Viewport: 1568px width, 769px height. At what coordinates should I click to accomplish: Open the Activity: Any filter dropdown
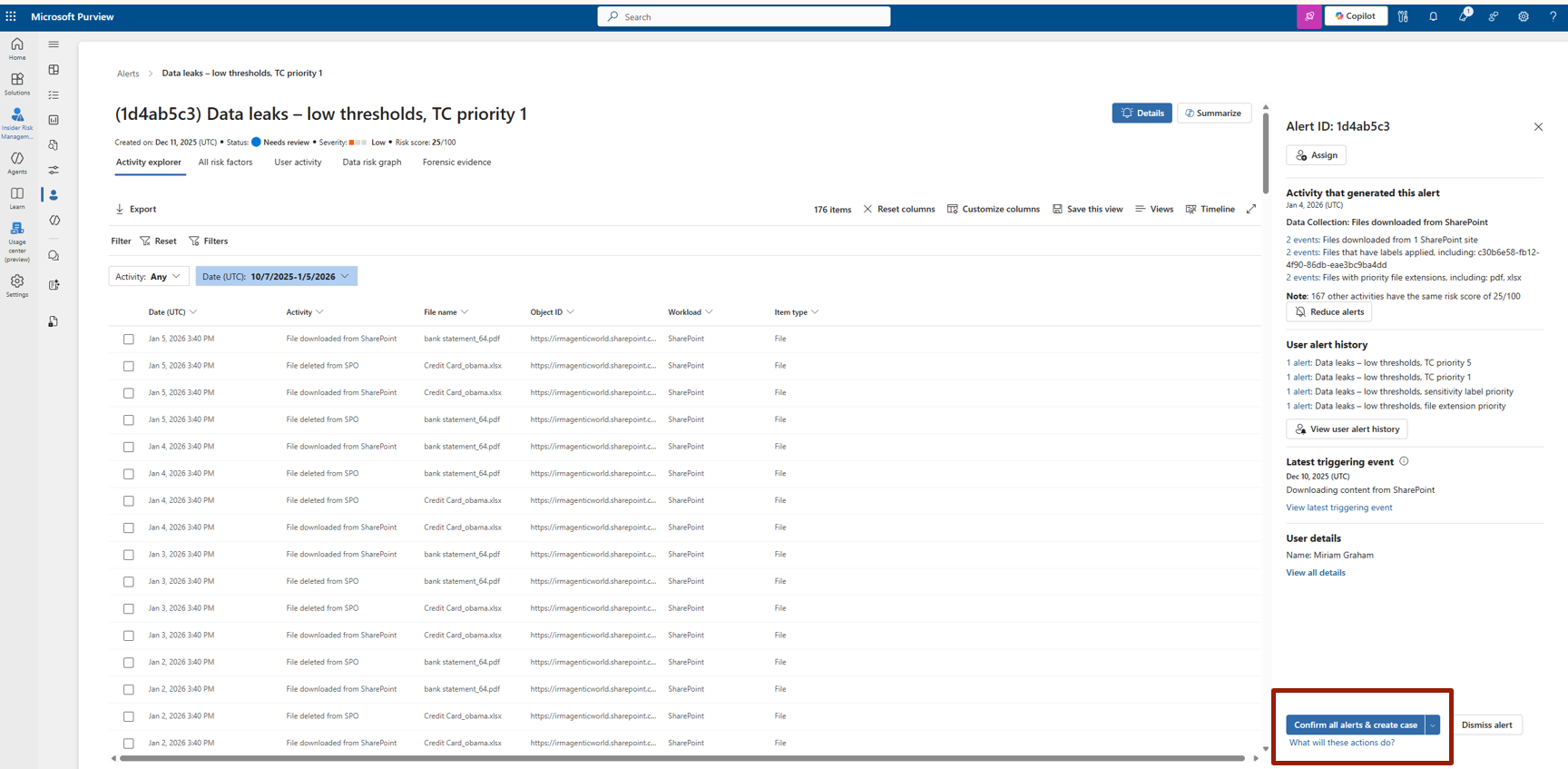point(149,276)
